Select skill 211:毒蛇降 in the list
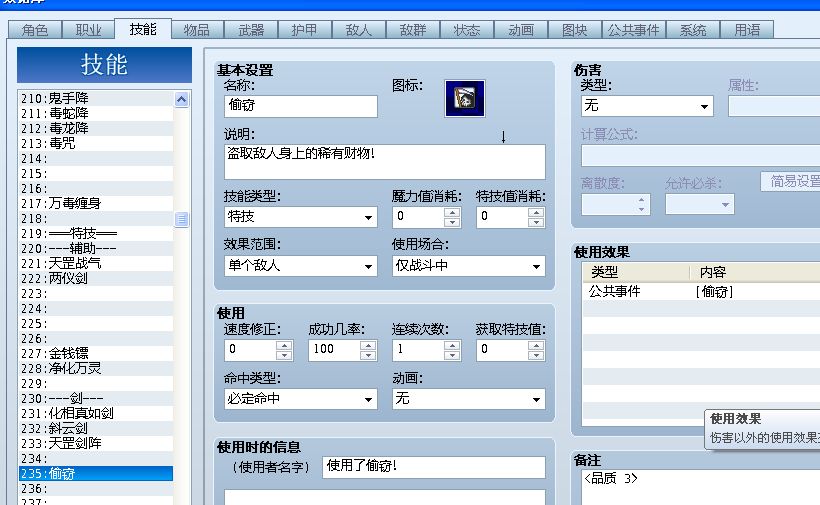The width and height of the screenshot is (820, 505). 96,113
